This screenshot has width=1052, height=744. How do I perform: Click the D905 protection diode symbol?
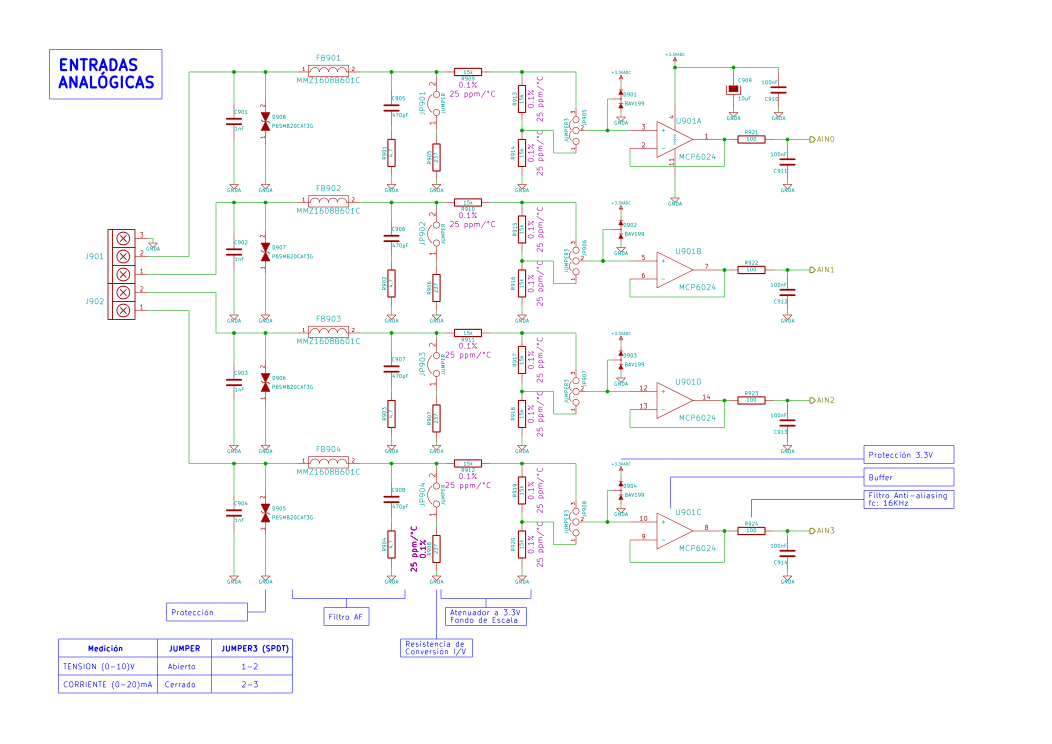click(266, 513)
